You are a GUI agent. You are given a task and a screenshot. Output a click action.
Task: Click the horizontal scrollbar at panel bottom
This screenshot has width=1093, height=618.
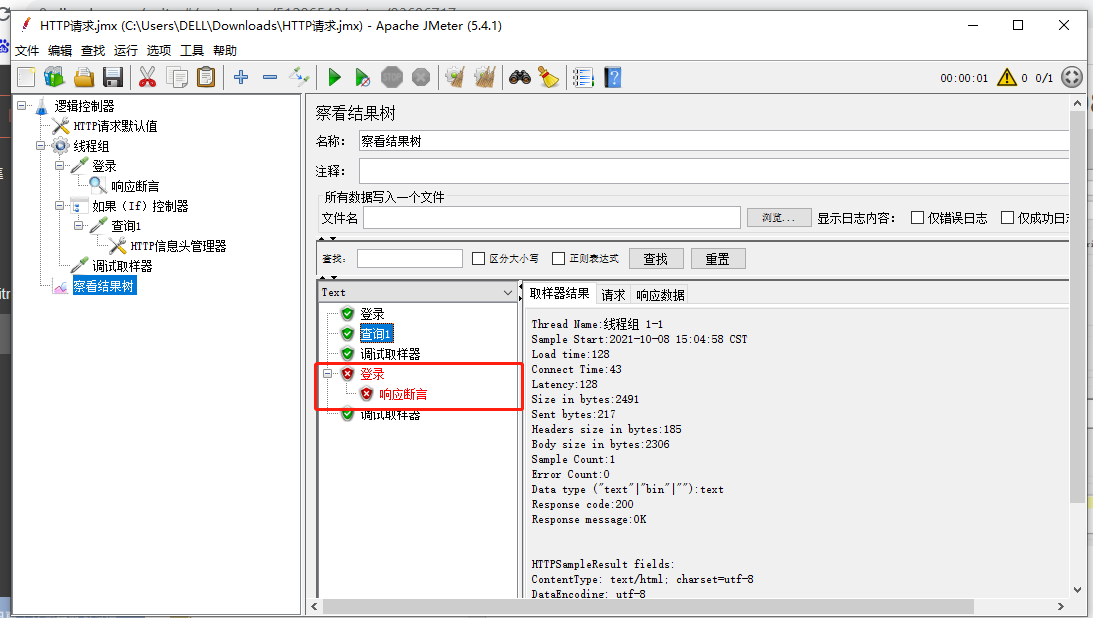(x=646, y=606)
